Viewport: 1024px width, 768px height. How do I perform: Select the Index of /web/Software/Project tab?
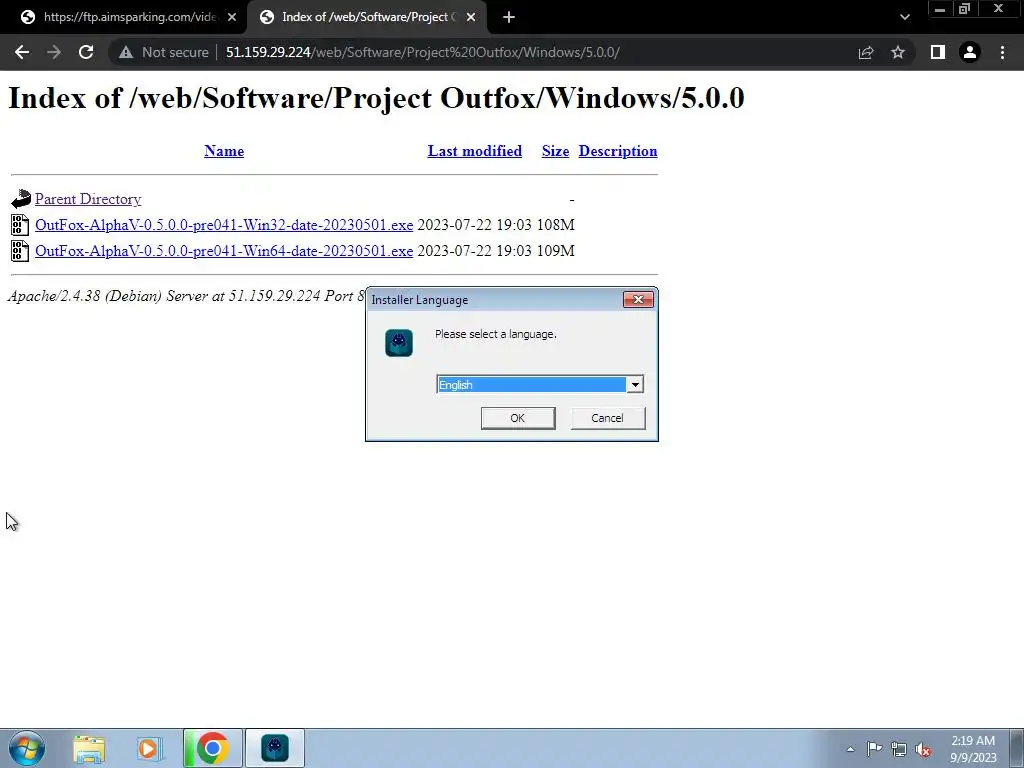point(367,17)
